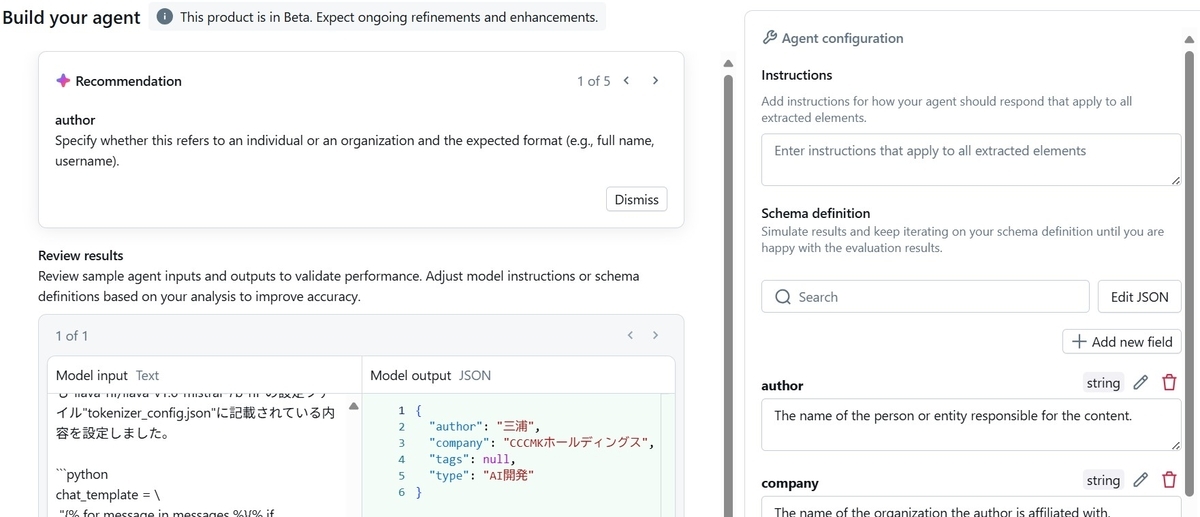Show previous review result sample
The height and width of the screenshot is (517, 1200).
pos(630,336)
